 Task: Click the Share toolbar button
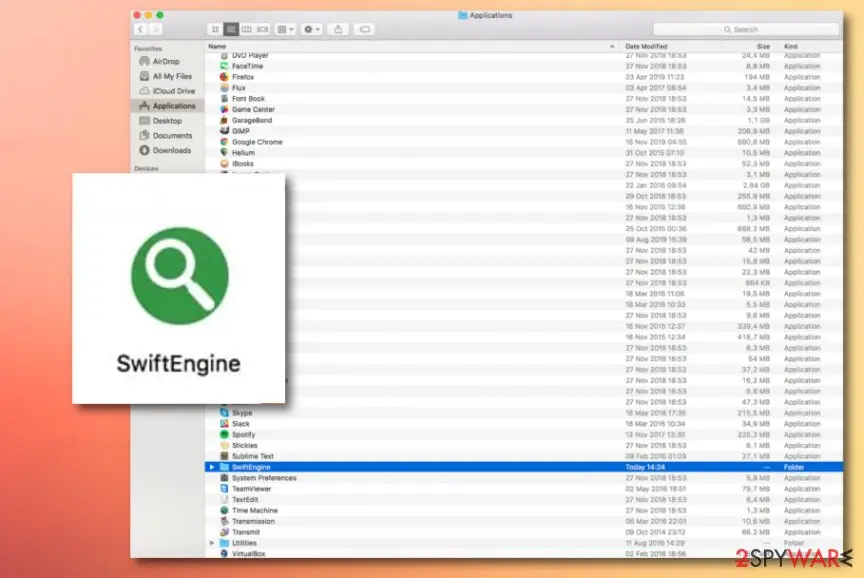tap(338, 29)
